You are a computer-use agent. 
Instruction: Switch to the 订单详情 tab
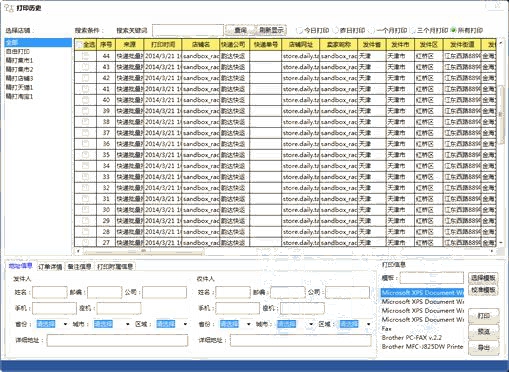(x=50, y=266)
